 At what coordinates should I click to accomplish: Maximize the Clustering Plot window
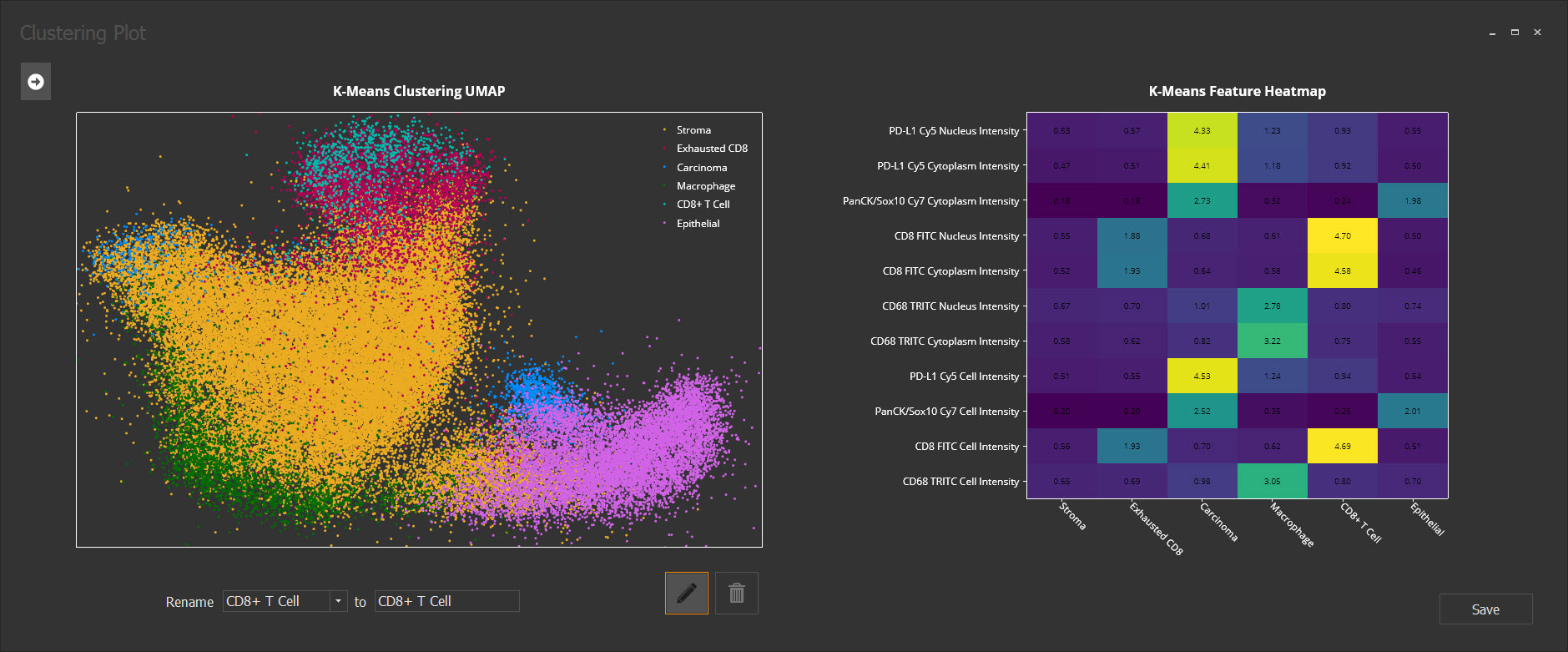tap(1515, 33)
